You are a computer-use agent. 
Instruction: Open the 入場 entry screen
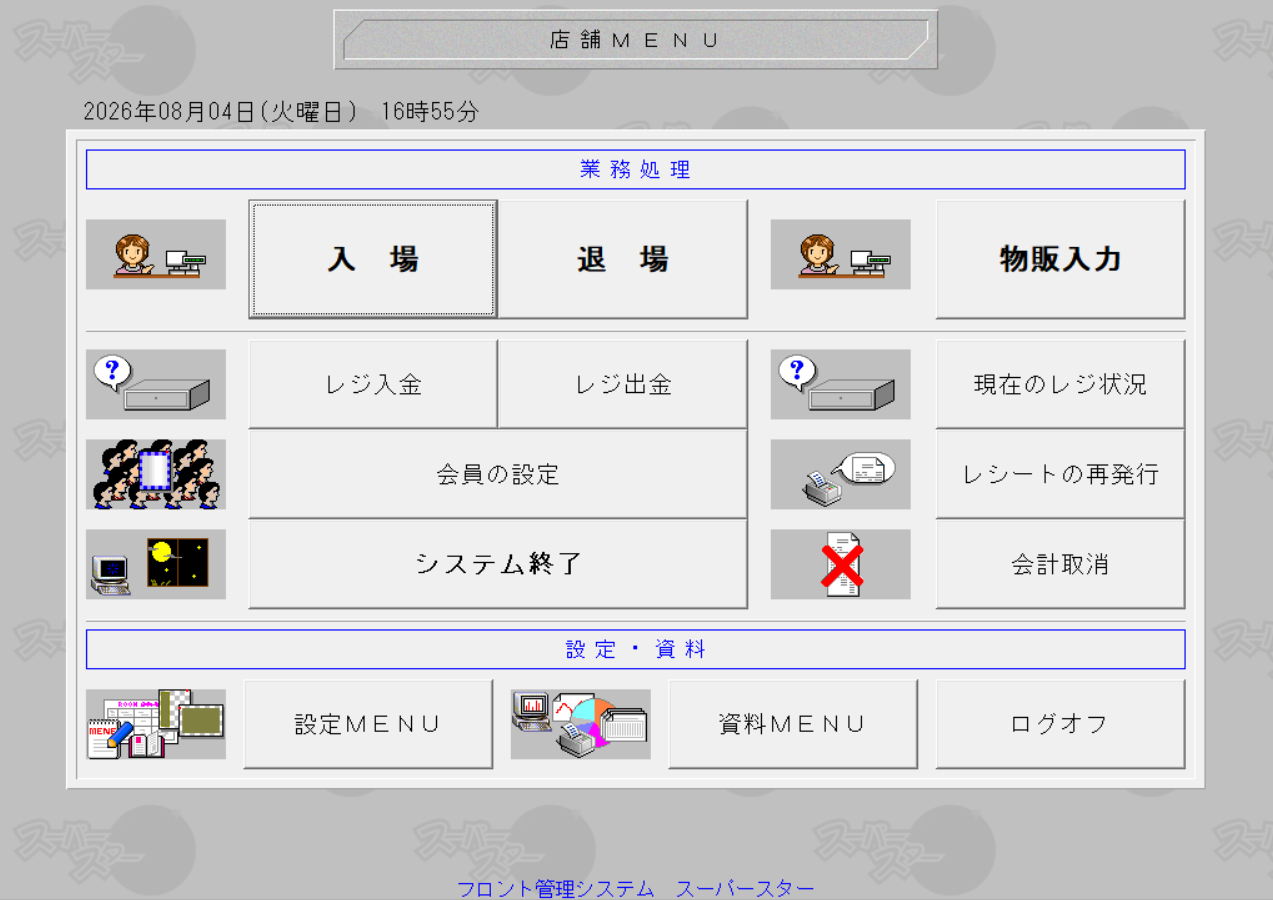[x=373, y=259]
